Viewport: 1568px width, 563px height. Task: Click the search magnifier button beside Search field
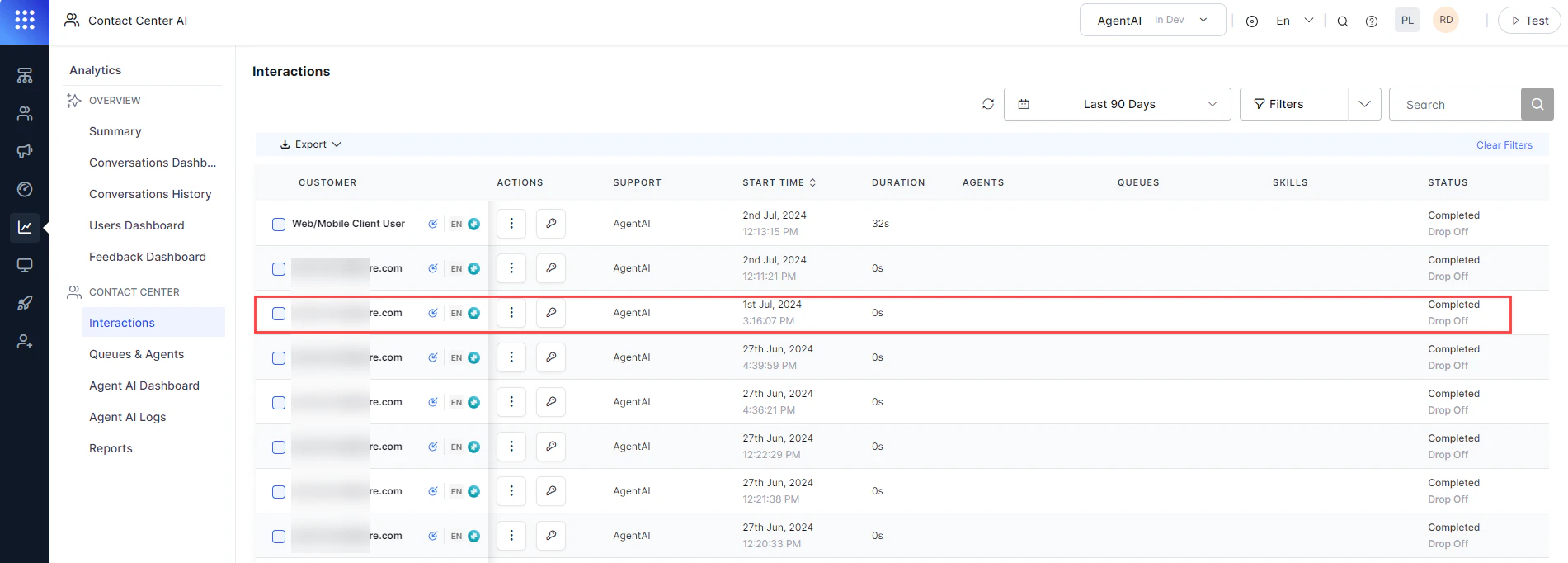pyautogui.click(x=1537, y=104)
